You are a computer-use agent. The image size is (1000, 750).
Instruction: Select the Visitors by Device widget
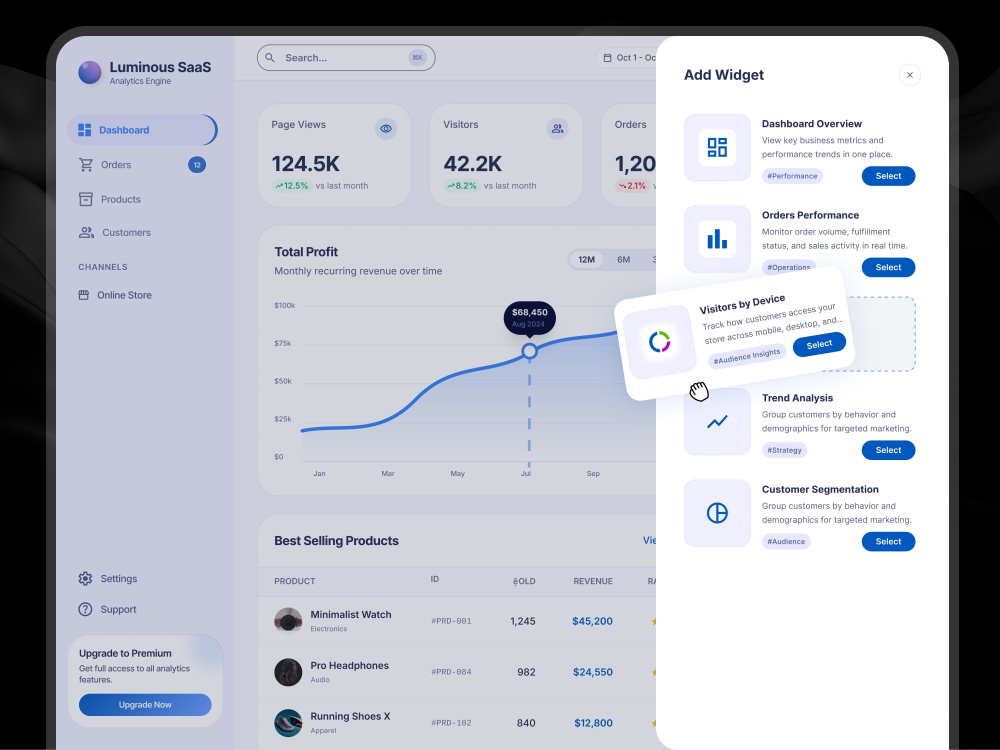[x=820, y=344]
